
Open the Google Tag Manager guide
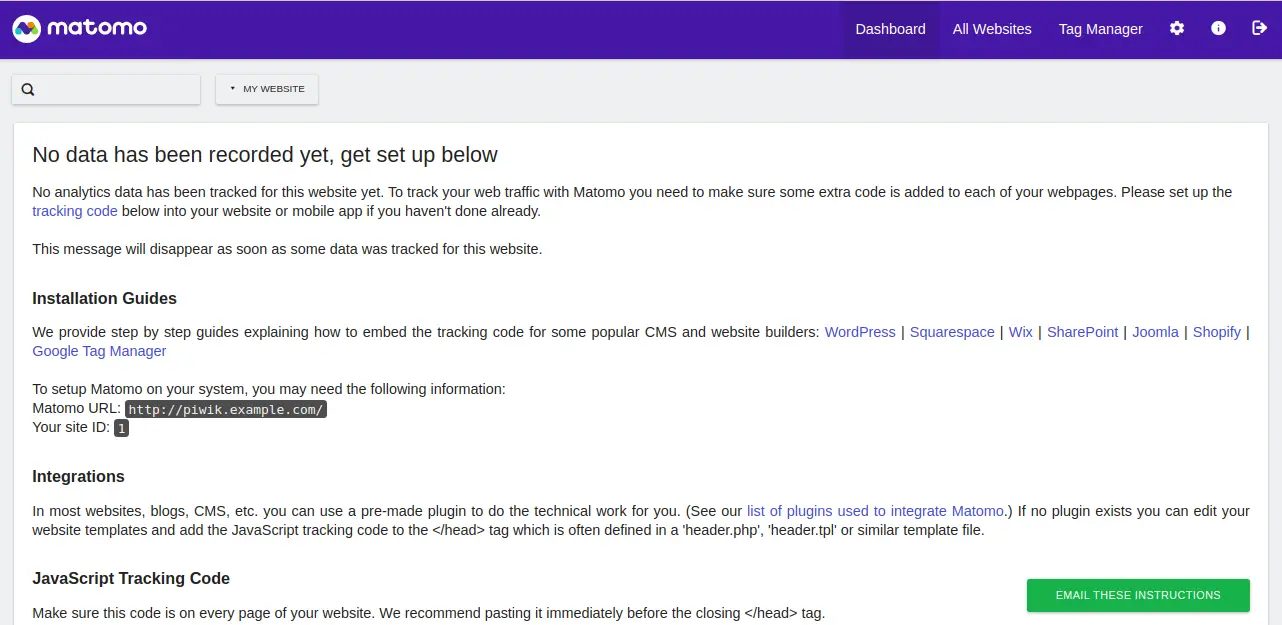point(99,351)
